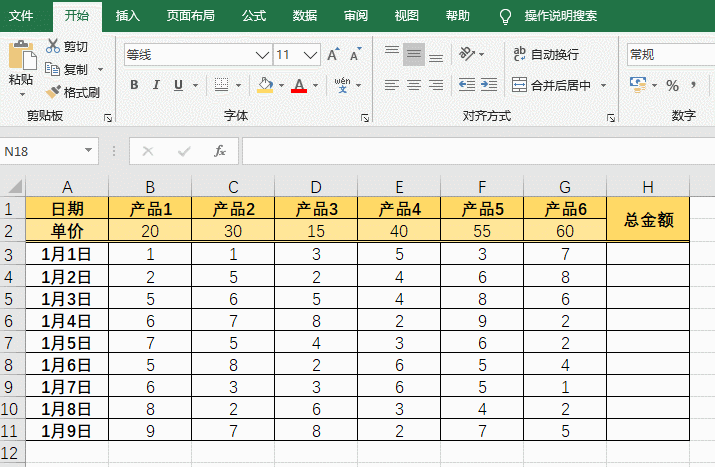Toggle Wrap Text (自动换行)
The image size is (715, 467).
[x=546, y=54]
